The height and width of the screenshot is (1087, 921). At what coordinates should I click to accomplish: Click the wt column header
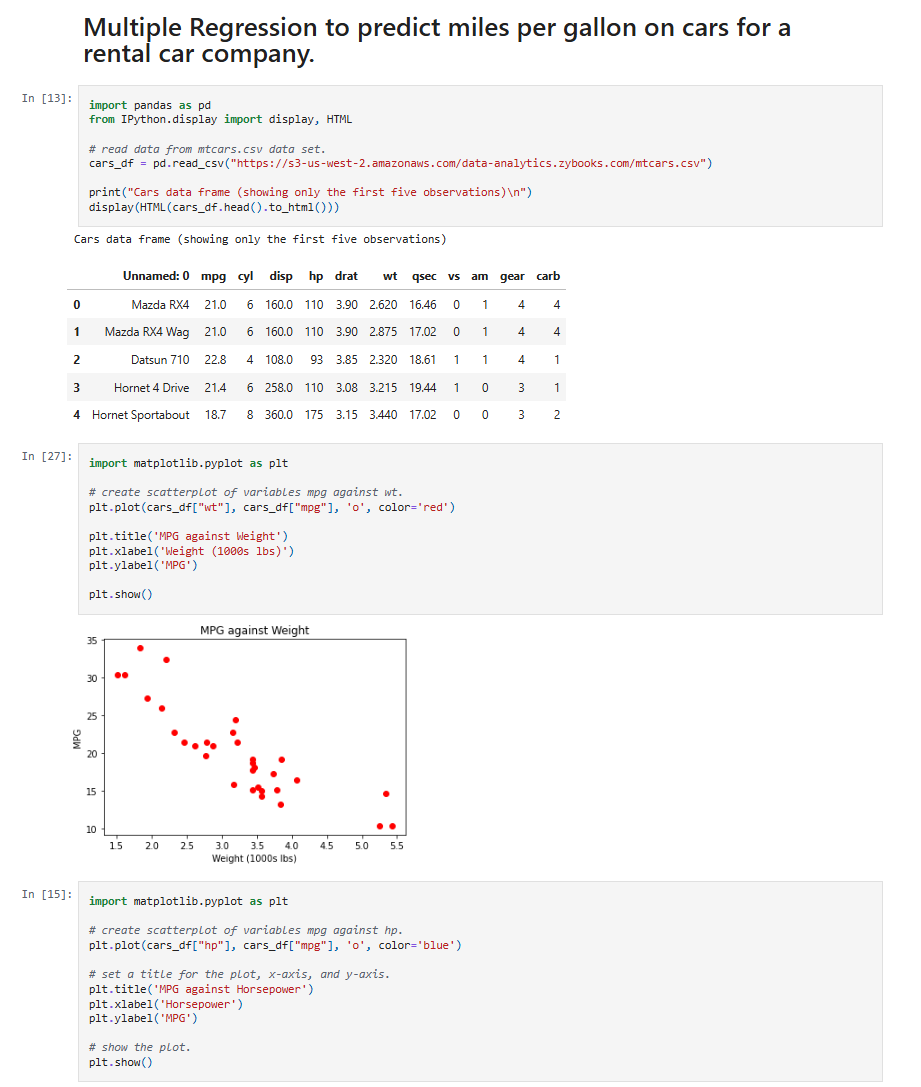390,276
